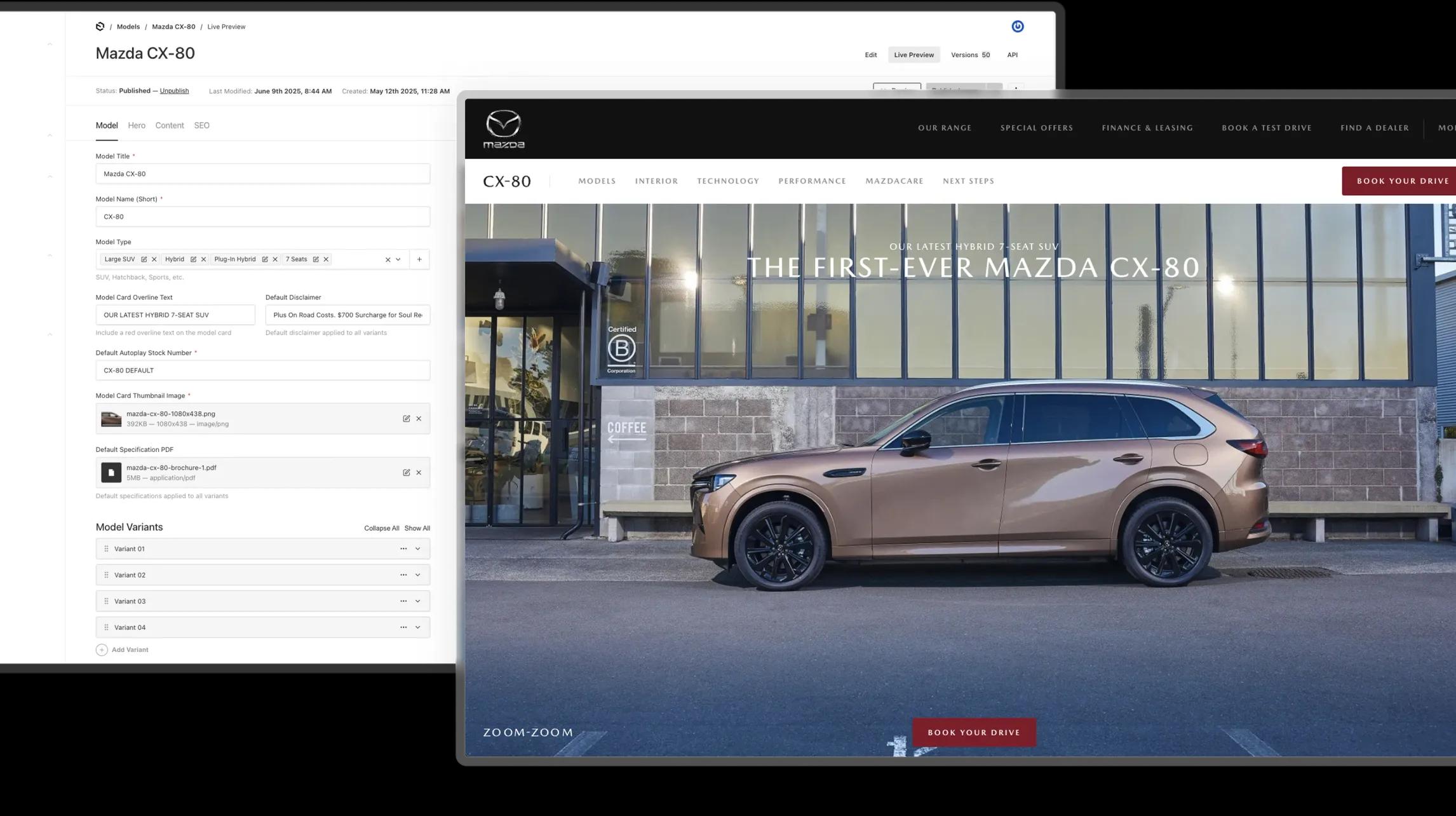Screen dimensions: 1456x816
Task: Open the Variant 04 more options menu
Action: tap(403, 627)
